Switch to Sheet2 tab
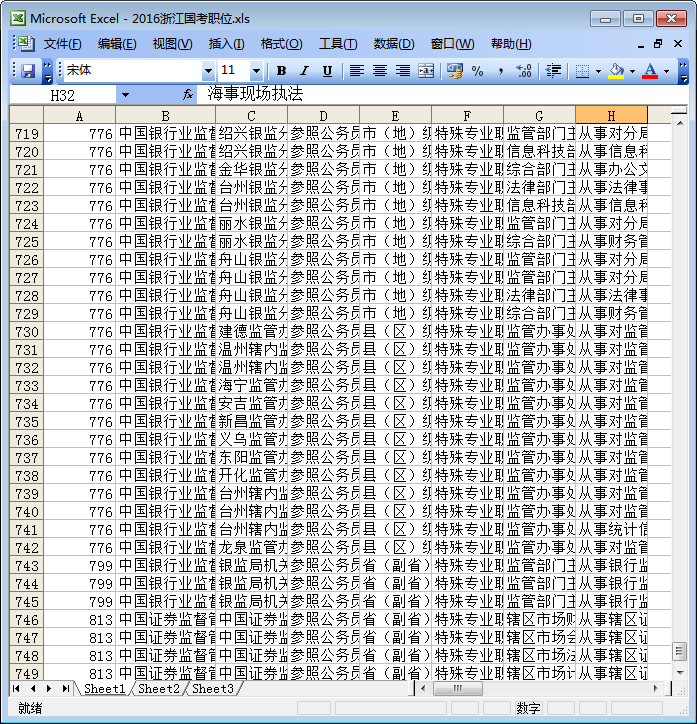Image resolution: width=697 pixels, height=724 pixels. tap(158, 688)
